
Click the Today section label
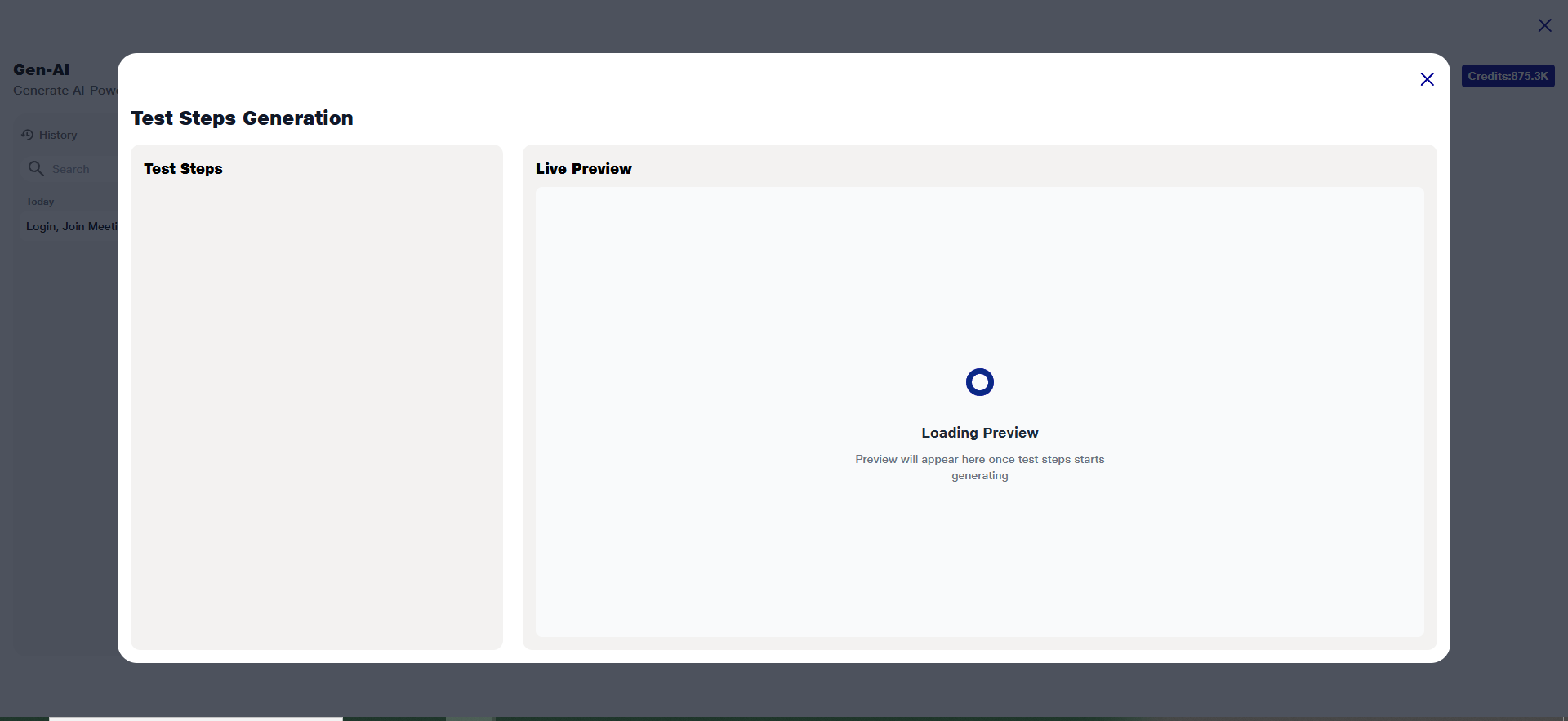coord(40,202)
